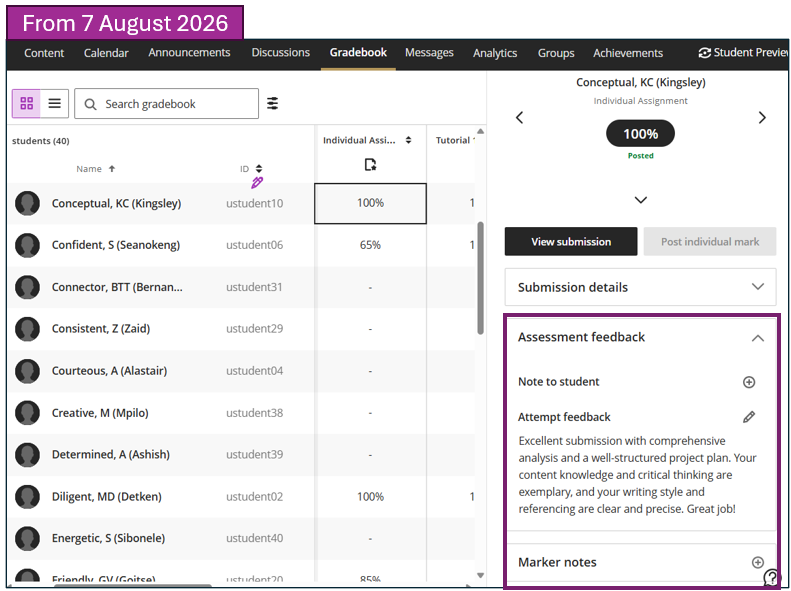Open gradebook filter options icon

(x=272, y=103)
